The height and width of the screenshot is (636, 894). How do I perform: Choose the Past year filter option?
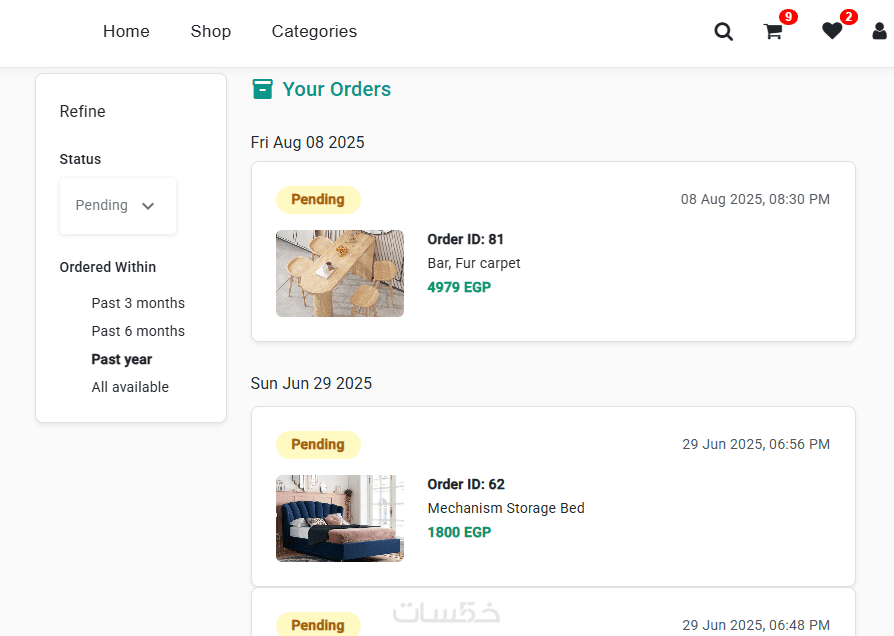click(122, 359)
